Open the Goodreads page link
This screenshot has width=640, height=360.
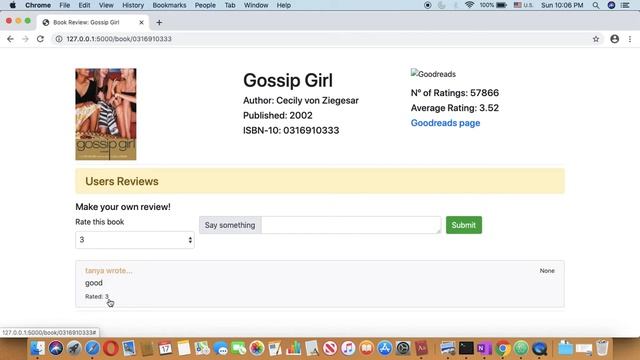445,123
